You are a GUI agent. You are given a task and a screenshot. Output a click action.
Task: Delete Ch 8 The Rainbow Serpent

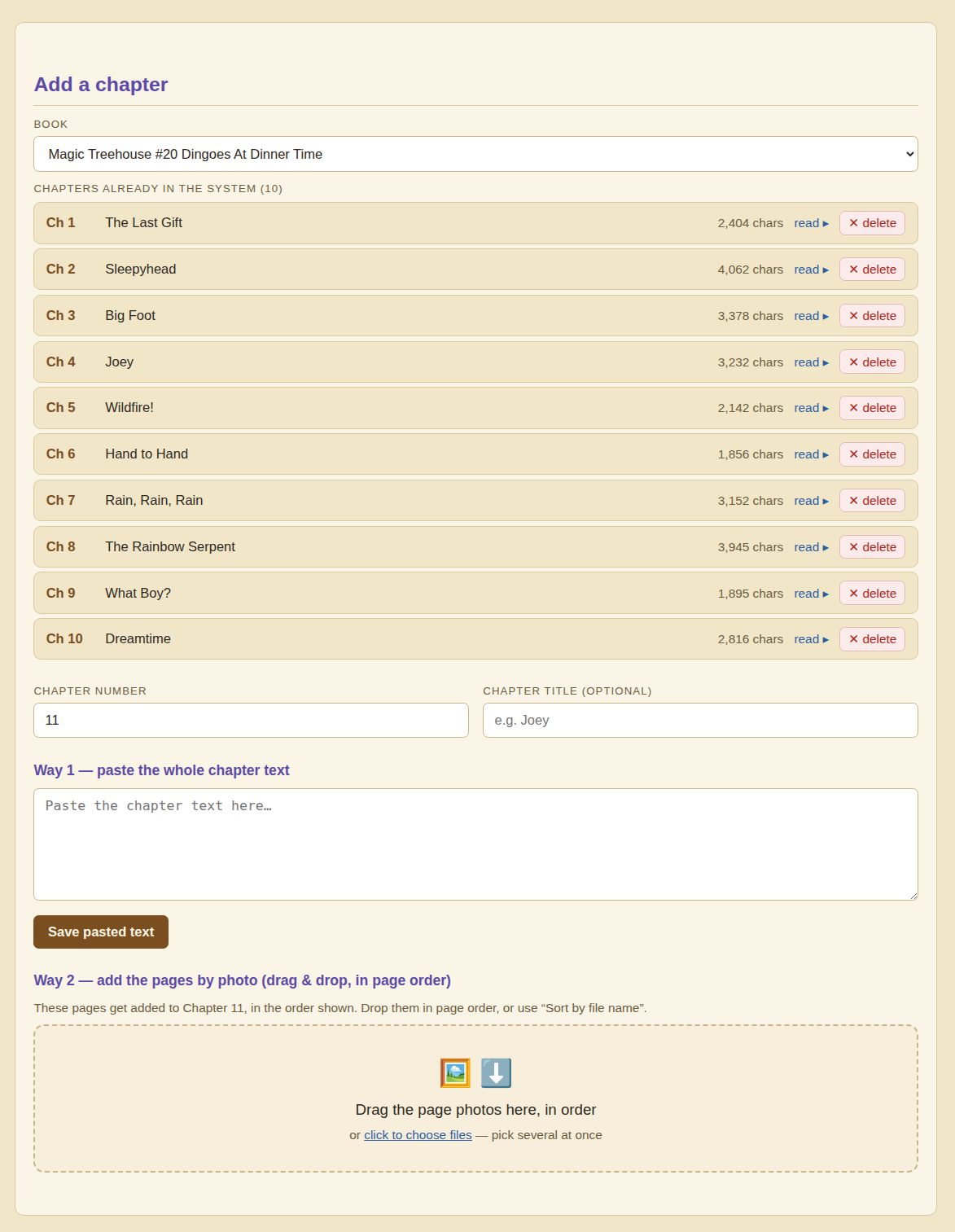click(872, 547)
